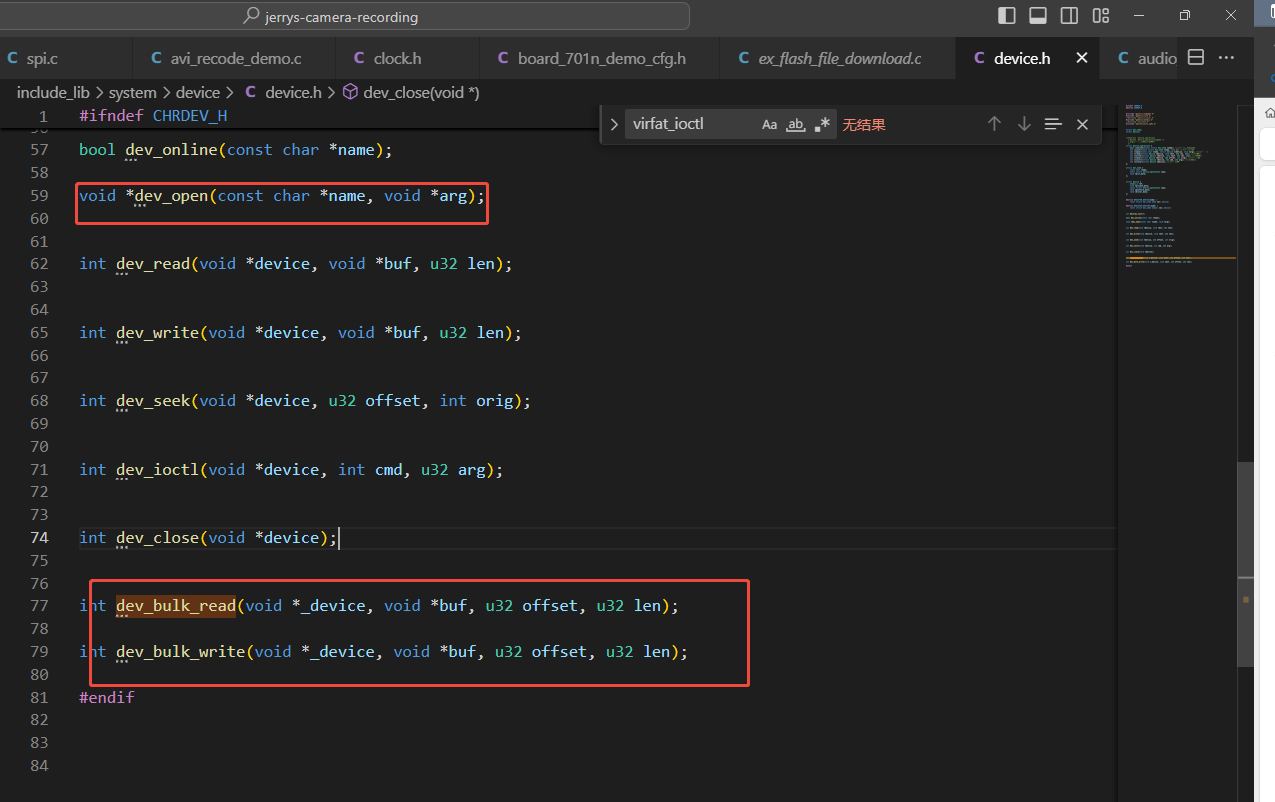Toggle bottom panel layout icon
Image resolution: width=1275 pixels, height=802 pixels.
[x=1038, y=16]
